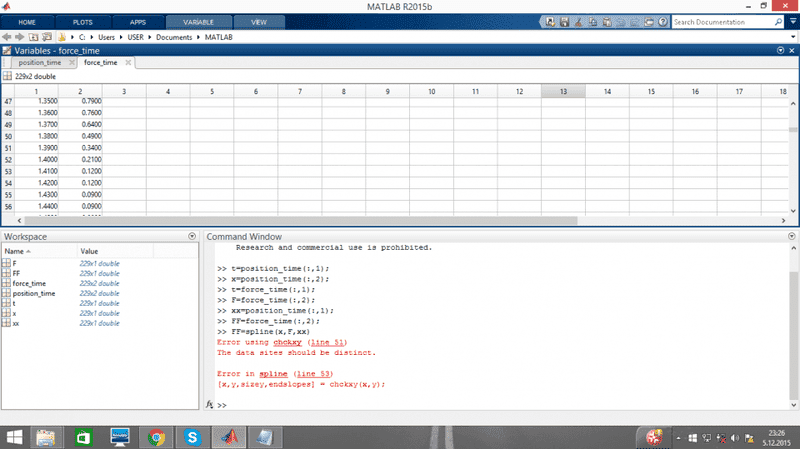Click the folder icon at the start of the address path
Image resolution: width=800 pixels, height=449 pixels.
coord(62,37)
